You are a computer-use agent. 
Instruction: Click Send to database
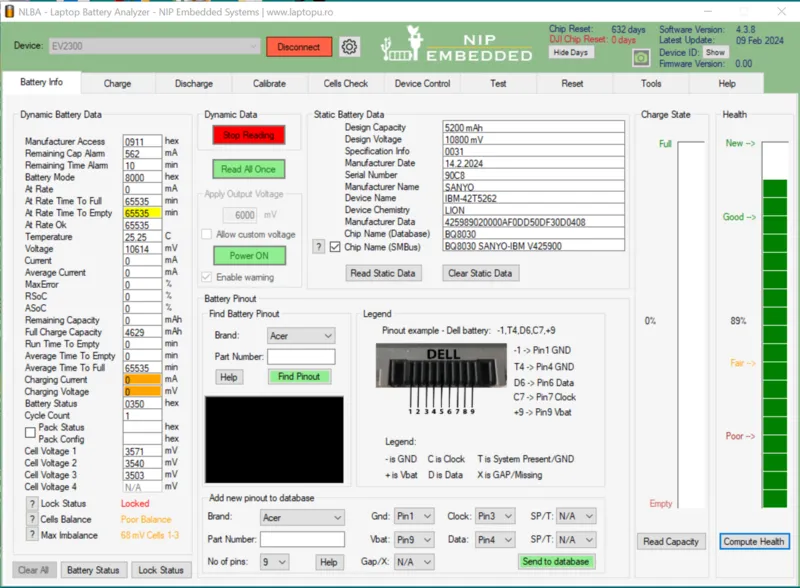556,561
